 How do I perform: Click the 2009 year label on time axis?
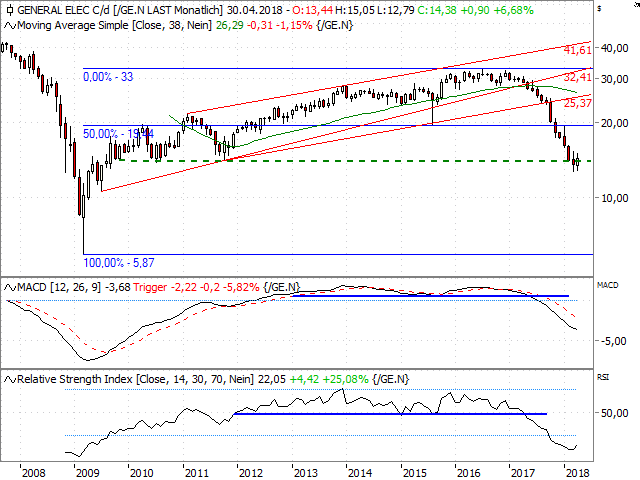pos(88,473)
